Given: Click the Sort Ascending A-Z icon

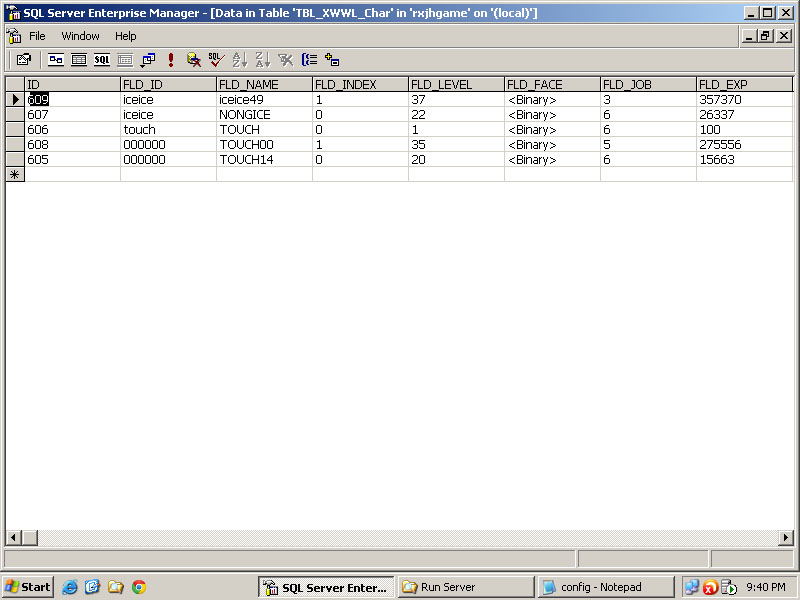Looking at the screenshot, I should pyautogui.click(x=239, y=60).
